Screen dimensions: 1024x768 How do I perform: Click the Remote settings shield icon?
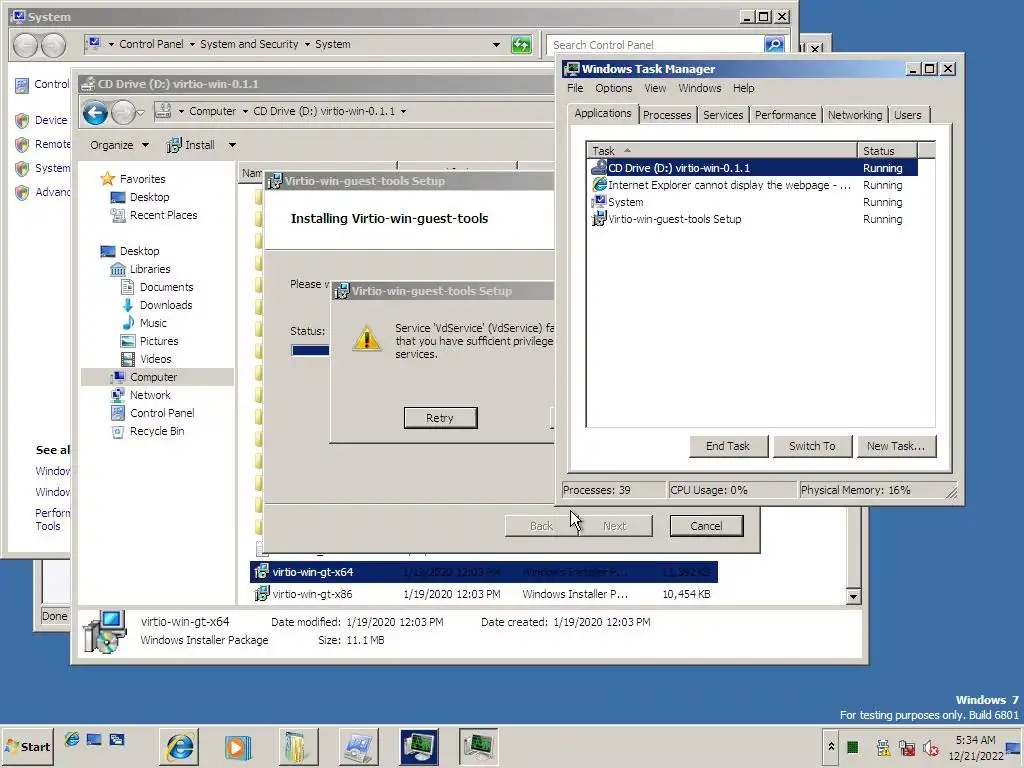click(x=22, y=144)
